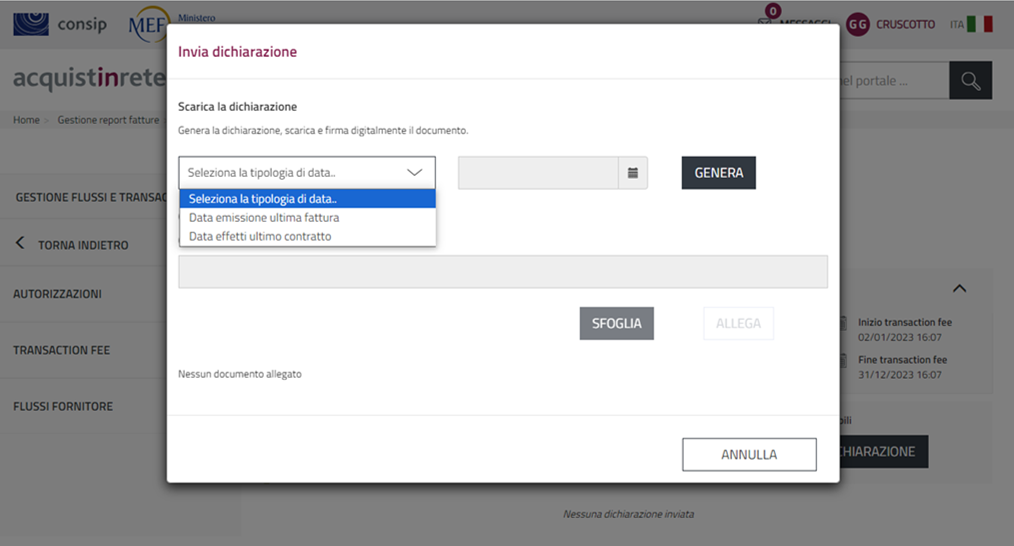Screen dimensions: 1014x546
Task: Open the Messaggi envelope icon
Action: 766,24
